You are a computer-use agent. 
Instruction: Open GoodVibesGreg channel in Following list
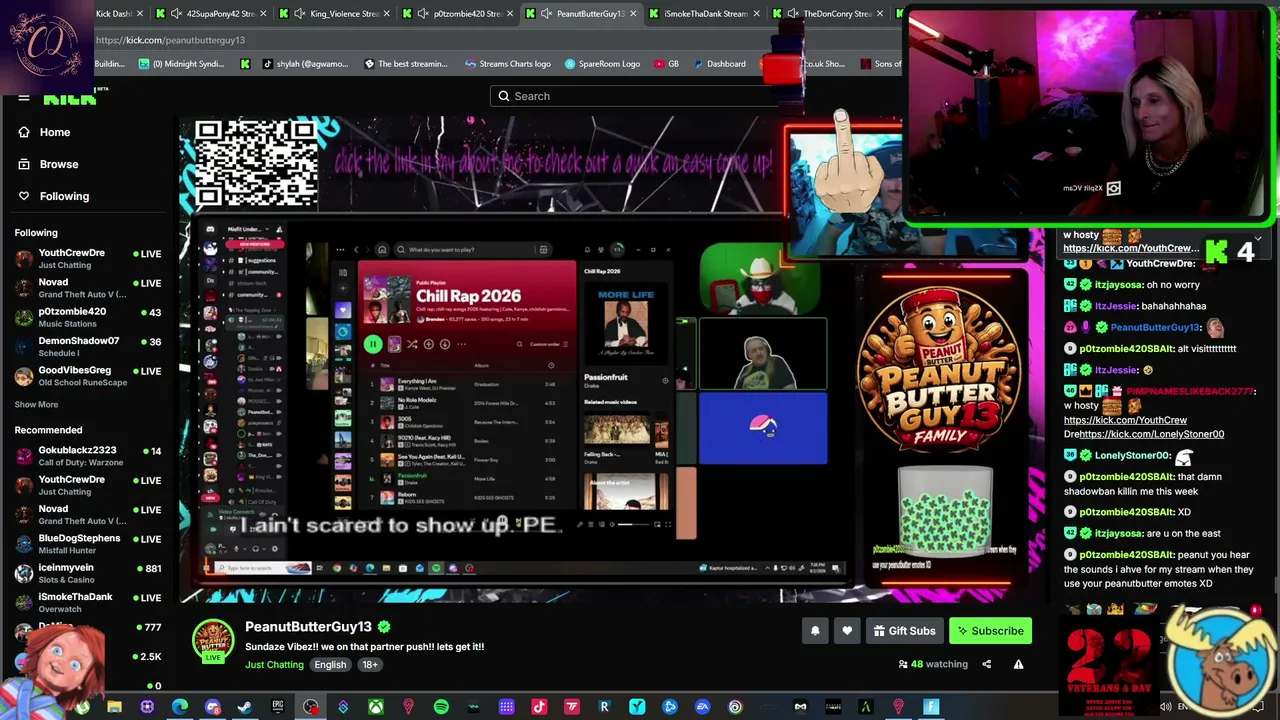click(88, 376)
